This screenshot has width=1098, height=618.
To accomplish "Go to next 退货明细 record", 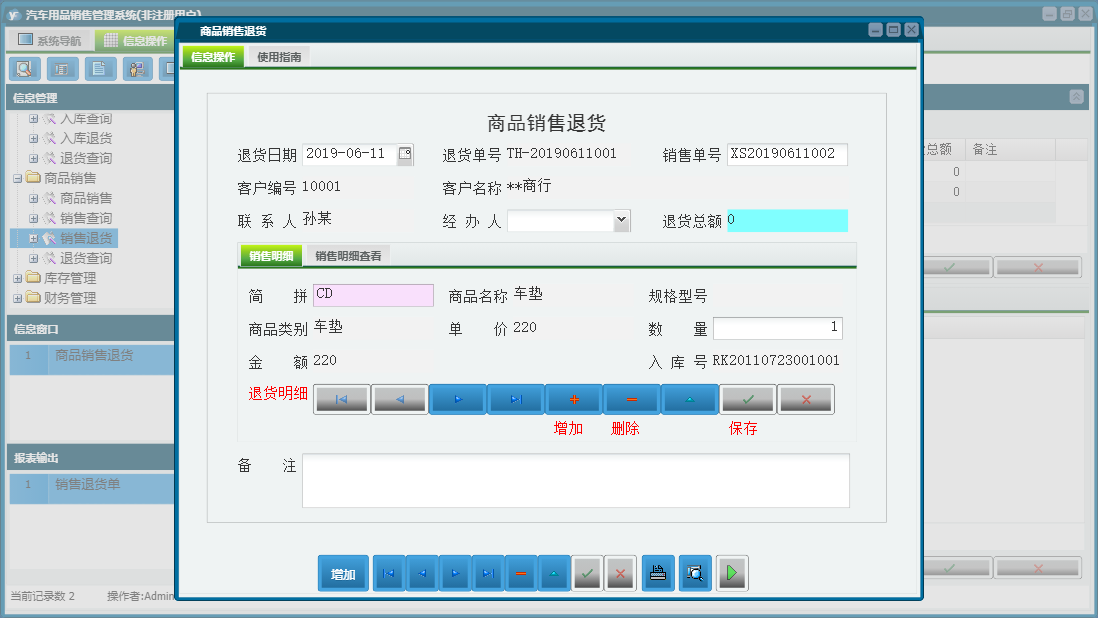I will click(458, 399).
